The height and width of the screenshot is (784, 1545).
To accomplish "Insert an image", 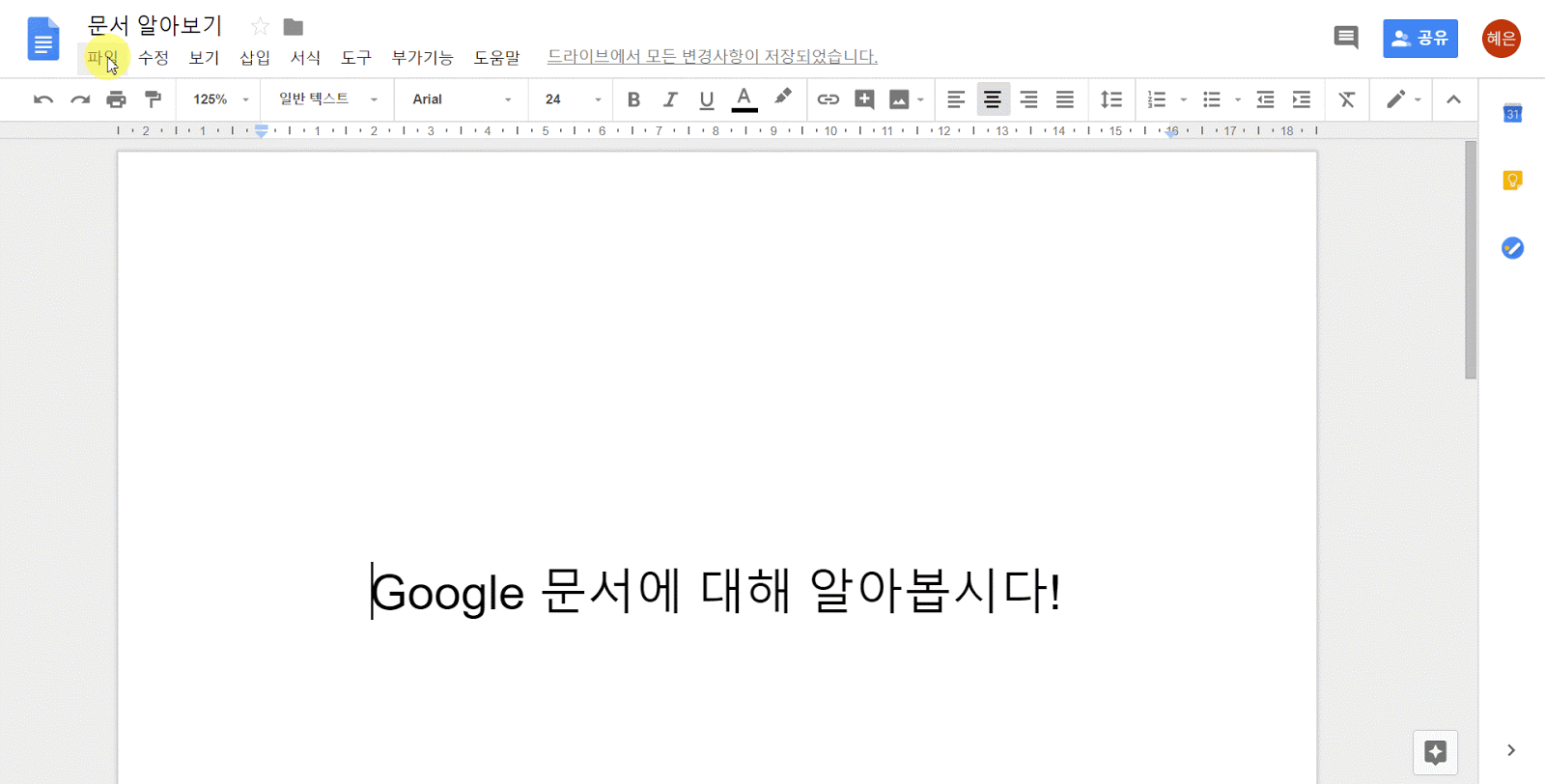I will [899, 99].
